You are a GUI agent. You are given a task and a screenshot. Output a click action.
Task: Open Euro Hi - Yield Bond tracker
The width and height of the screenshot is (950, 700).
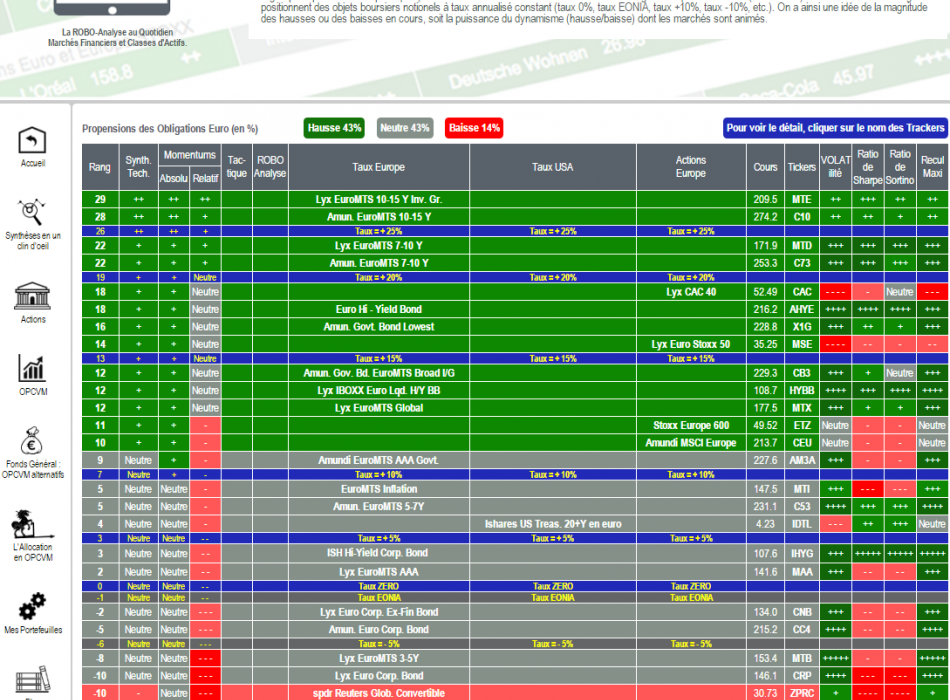coord(379,309)
